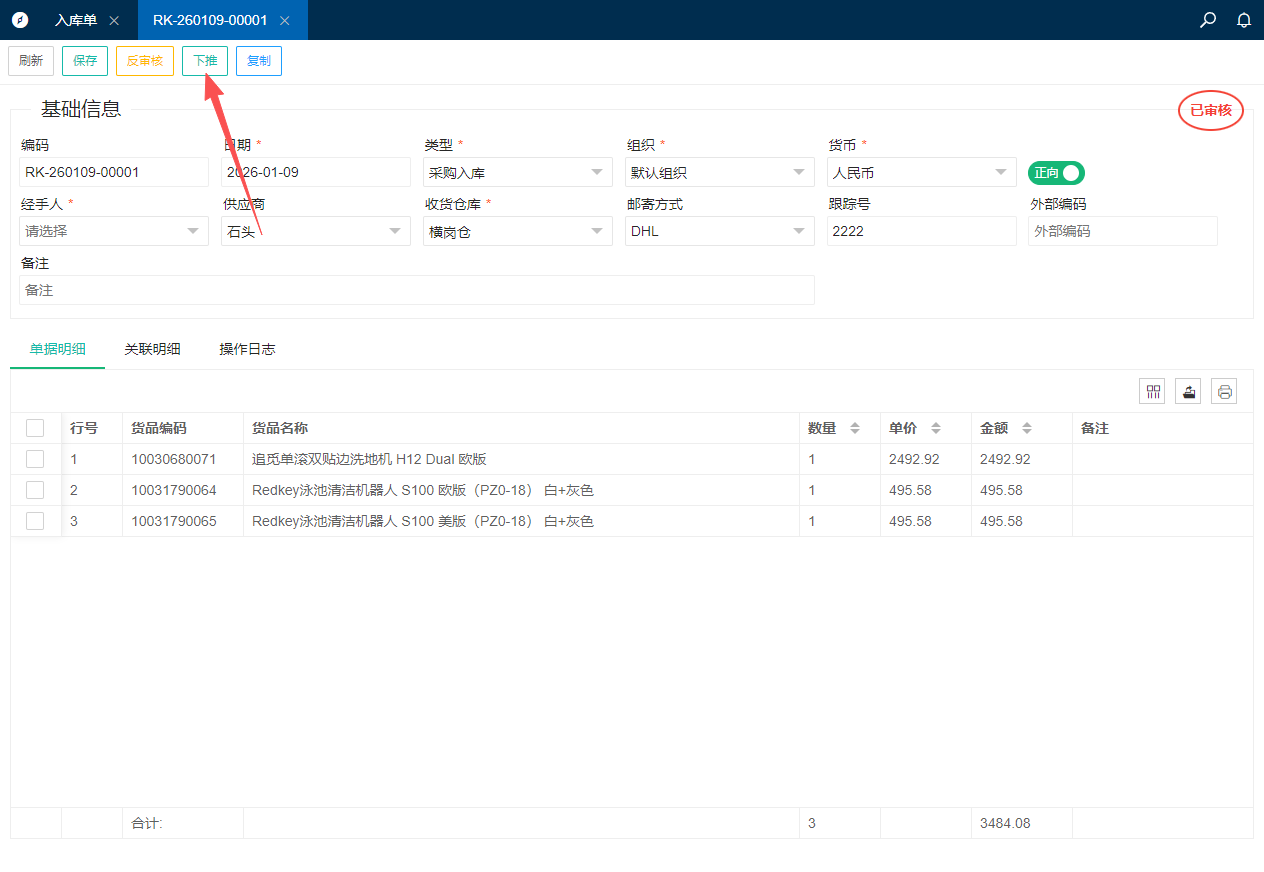Screen dimensions: 1264x872
Task: Click the export icon above table
Action: pyautogui.click(x=1188, y=391)
